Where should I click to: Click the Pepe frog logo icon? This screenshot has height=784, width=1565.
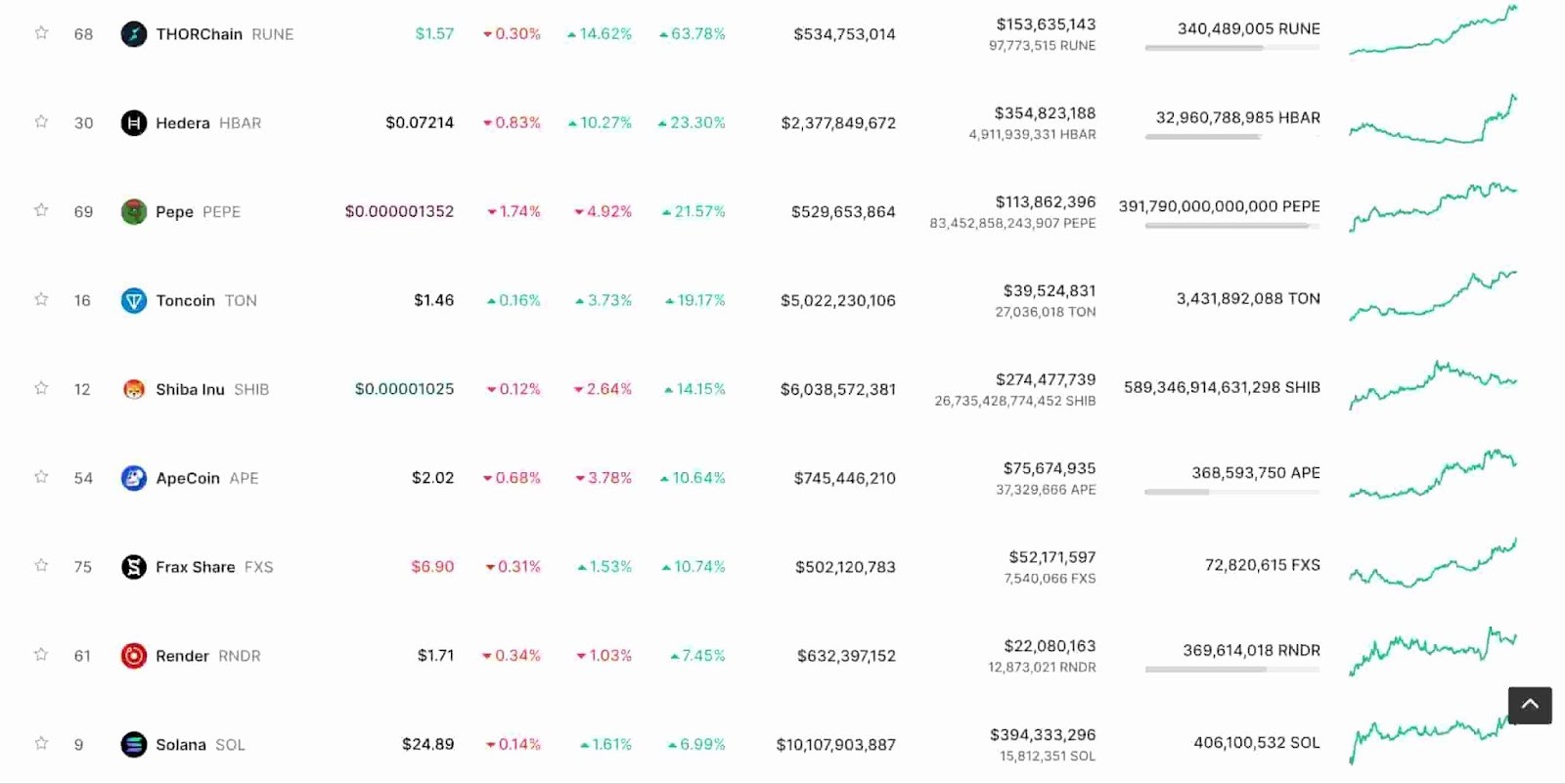pos(133,212)
